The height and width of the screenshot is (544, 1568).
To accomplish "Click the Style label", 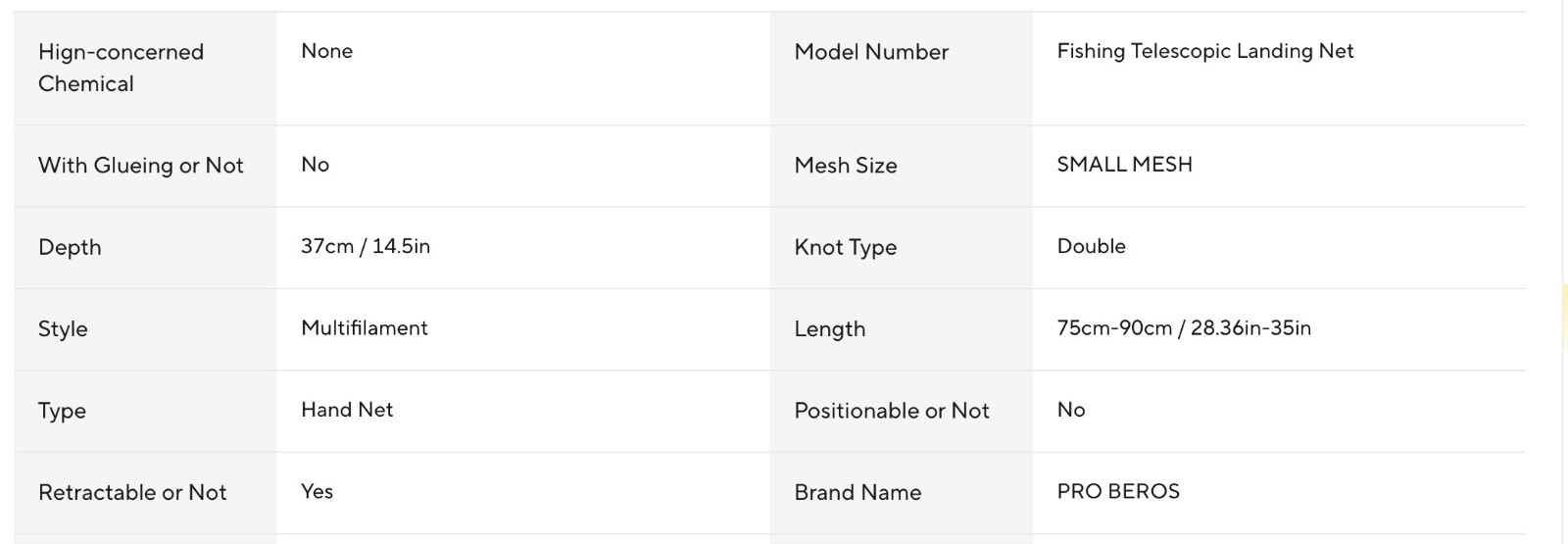I will click(x=63, y=329).
